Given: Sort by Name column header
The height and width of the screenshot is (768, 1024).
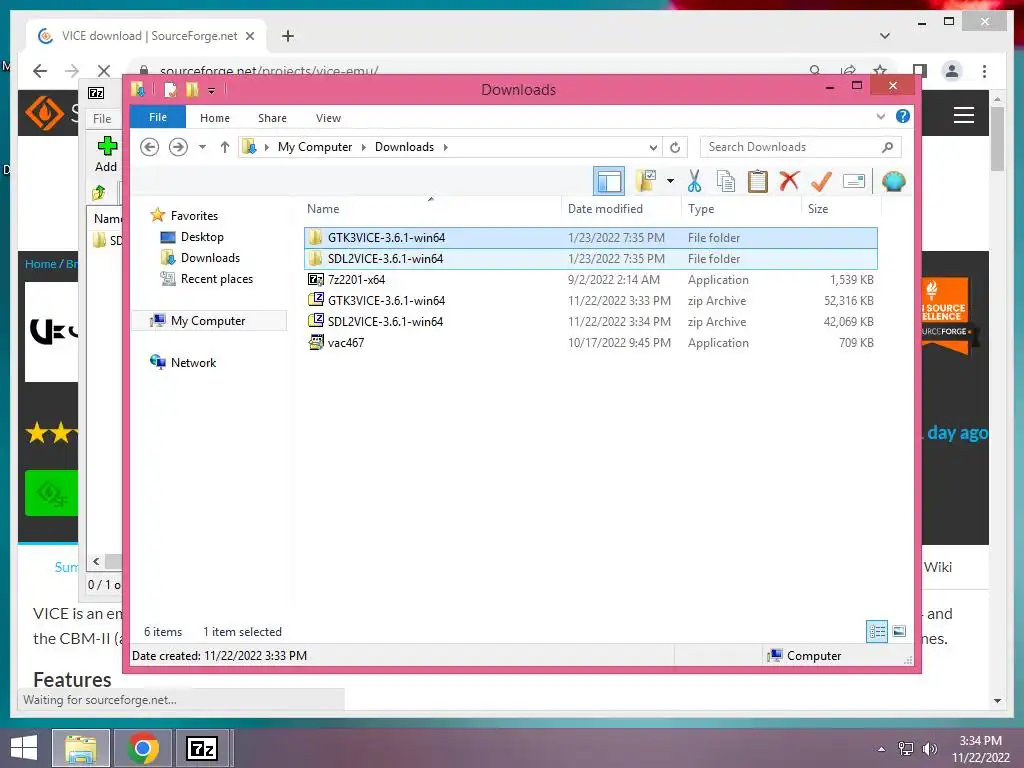Looking at the screenshot, I should click(x=432, y=208).
